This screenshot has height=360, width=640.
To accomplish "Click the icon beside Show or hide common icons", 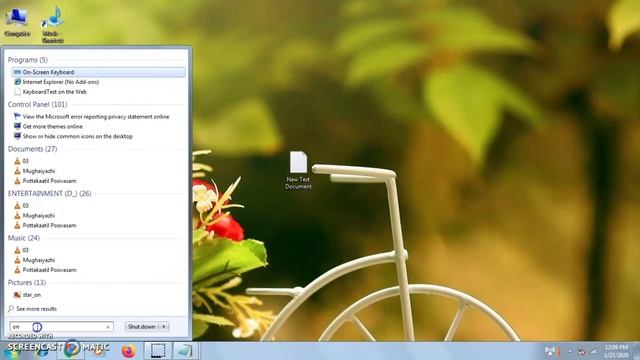I will click(x=17, y=136).
